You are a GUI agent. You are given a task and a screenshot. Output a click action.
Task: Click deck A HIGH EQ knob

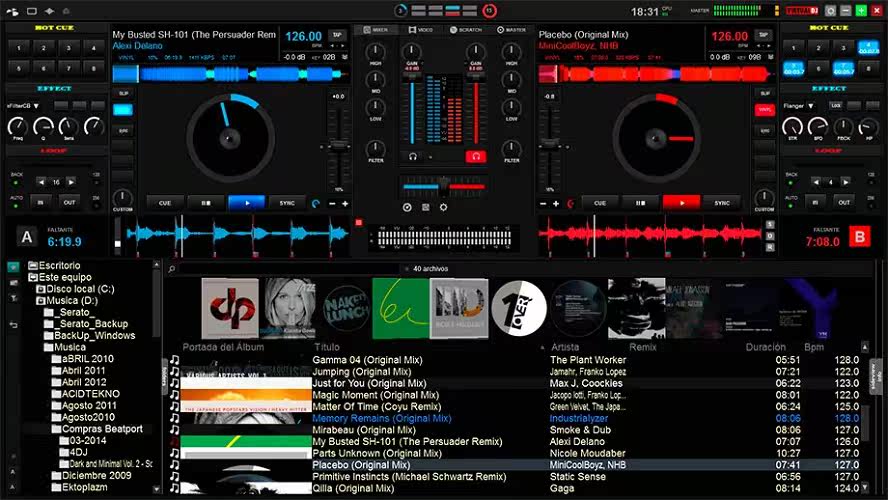pos(375,52)
